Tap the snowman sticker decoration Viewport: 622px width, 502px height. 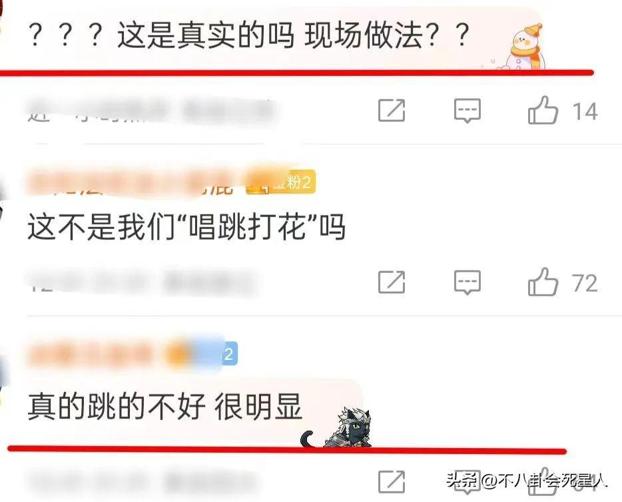click(x=524, y=47)
